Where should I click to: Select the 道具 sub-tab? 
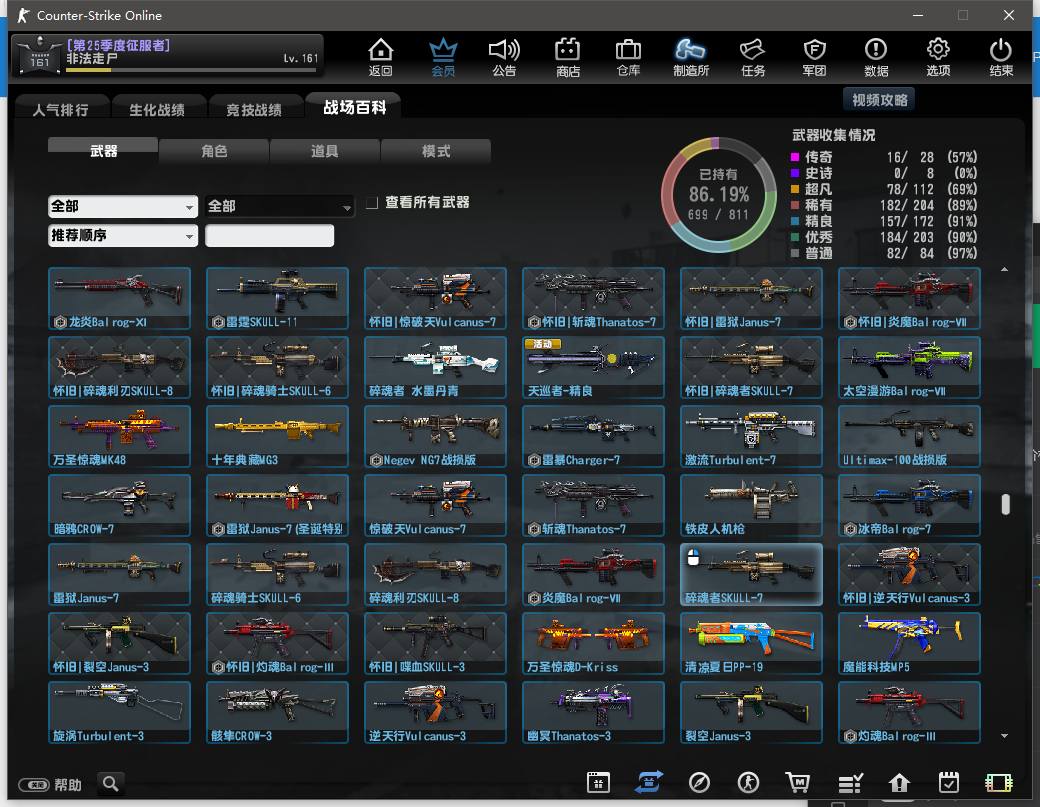coord(324,151)
